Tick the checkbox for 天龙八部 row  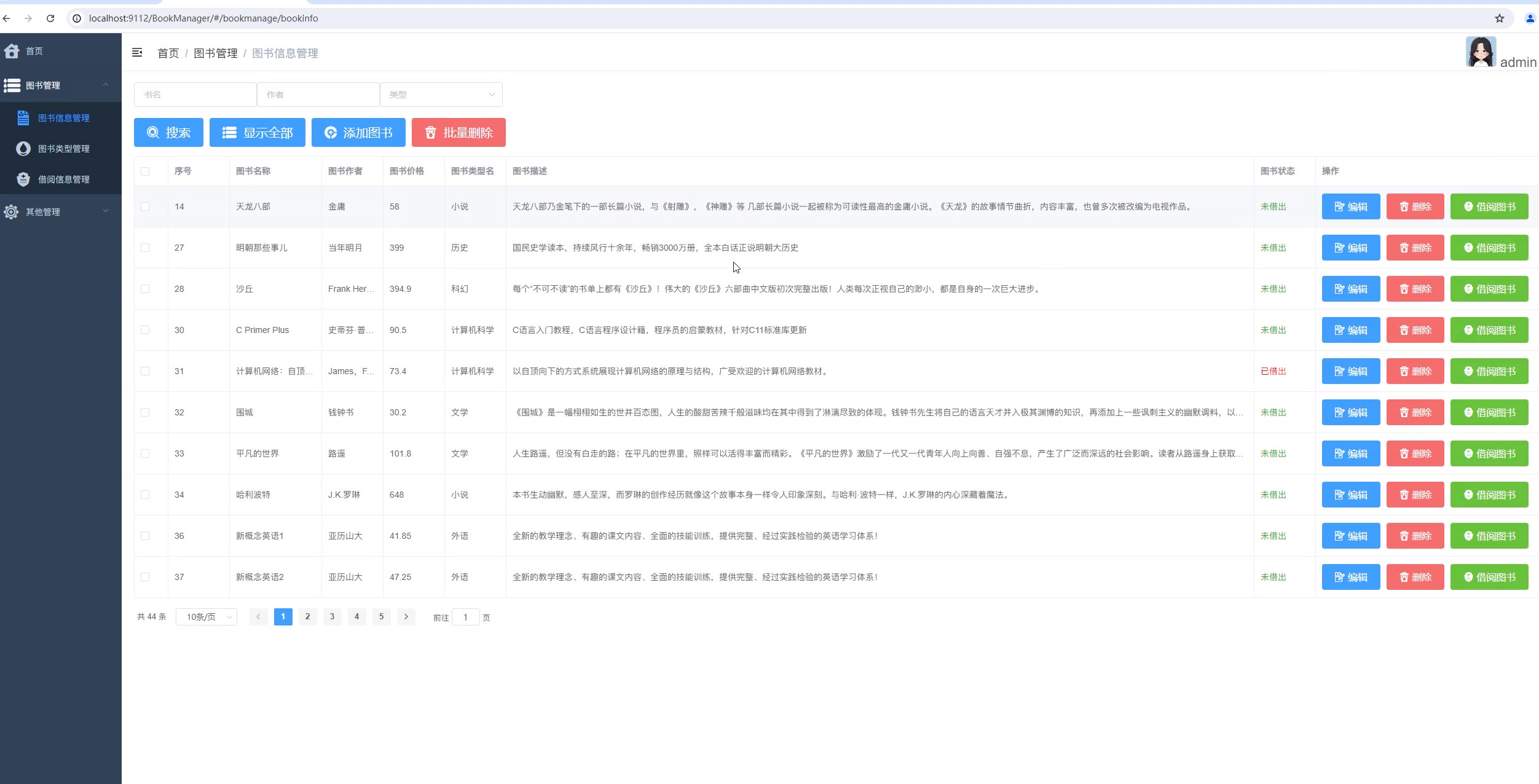tap(145, 207)
